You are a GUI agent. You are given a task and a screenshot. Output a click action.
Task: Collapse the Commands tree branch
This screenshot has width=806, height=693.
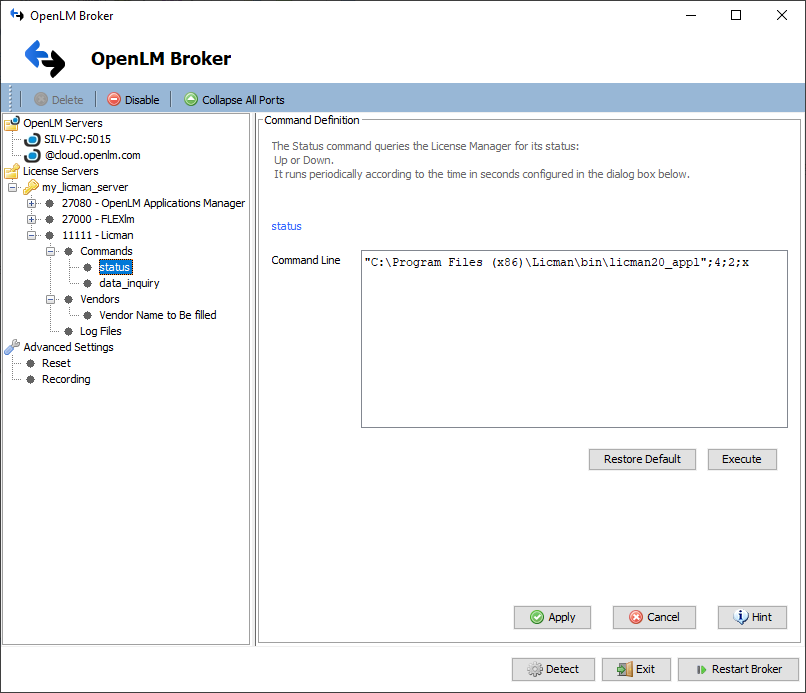(50, 251)
